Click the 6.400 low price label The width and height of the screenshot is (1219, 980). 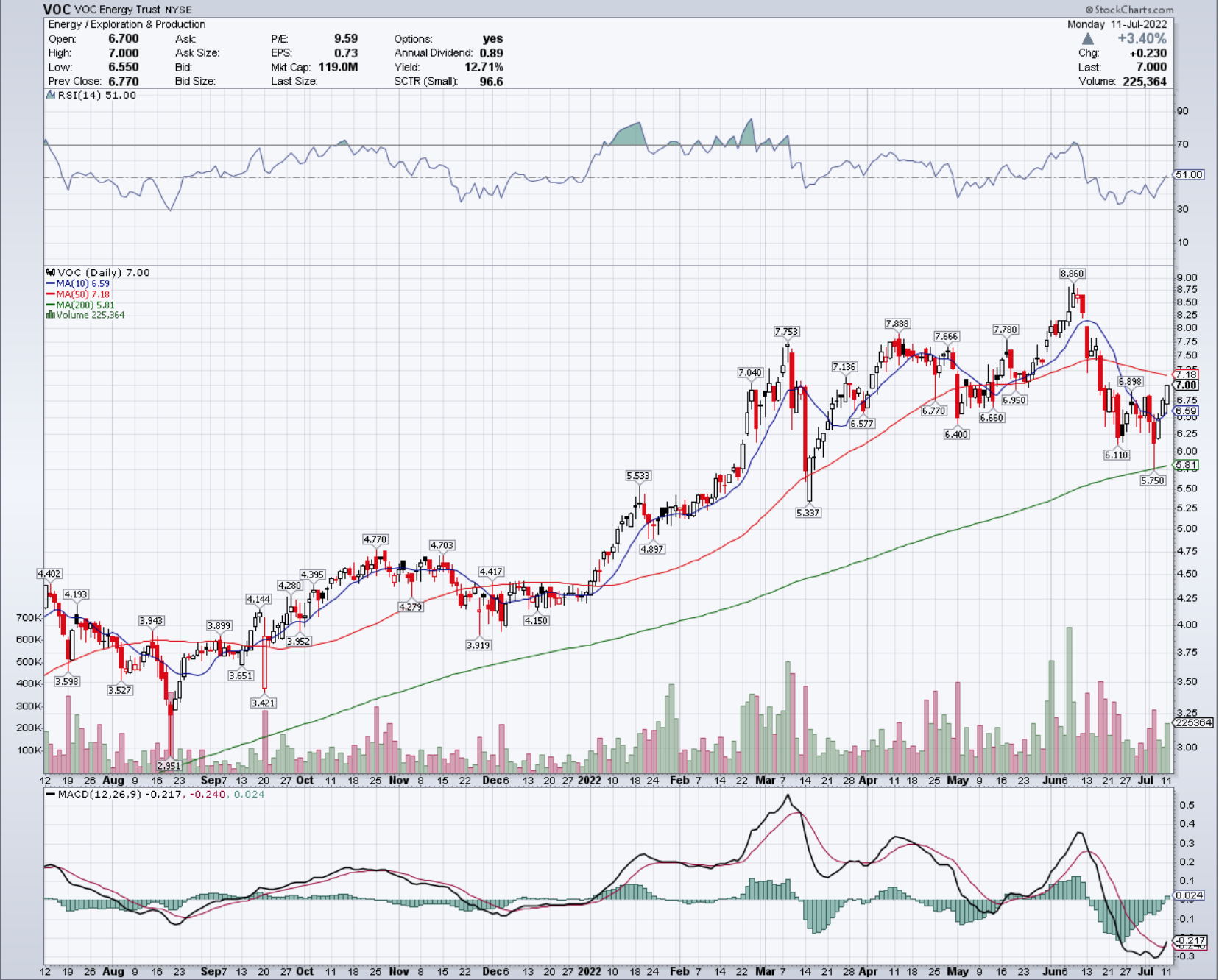pyautogui.click(x=956, y=435)
